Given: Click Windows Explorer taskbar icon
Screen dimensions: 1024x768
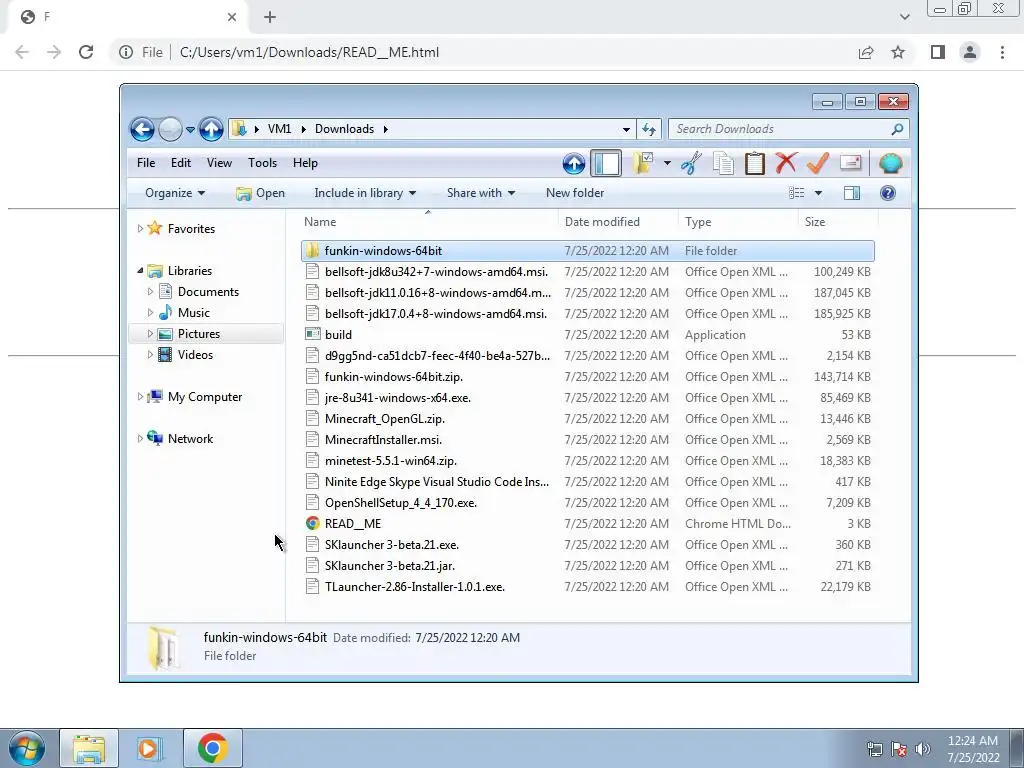Looking at the screenshot, I should tap(89, 748).
